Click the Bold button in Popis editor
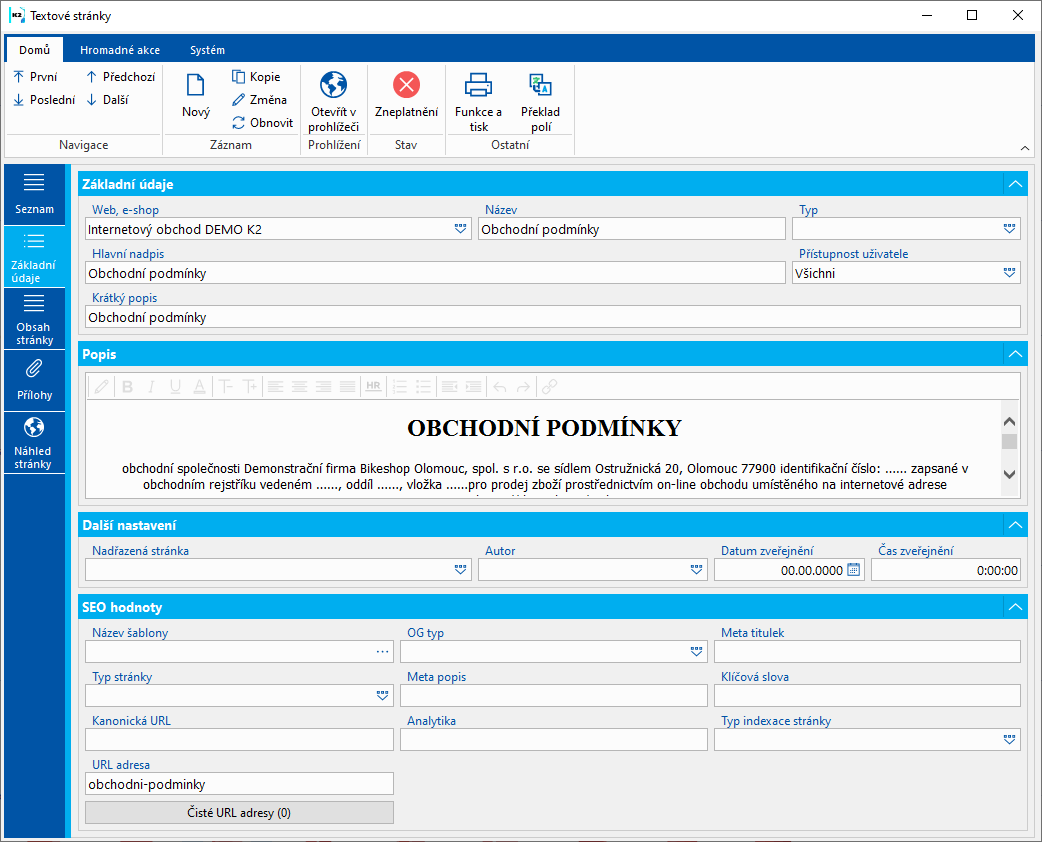This screenshot has width=1042, height=842. [x=128, y=387]
